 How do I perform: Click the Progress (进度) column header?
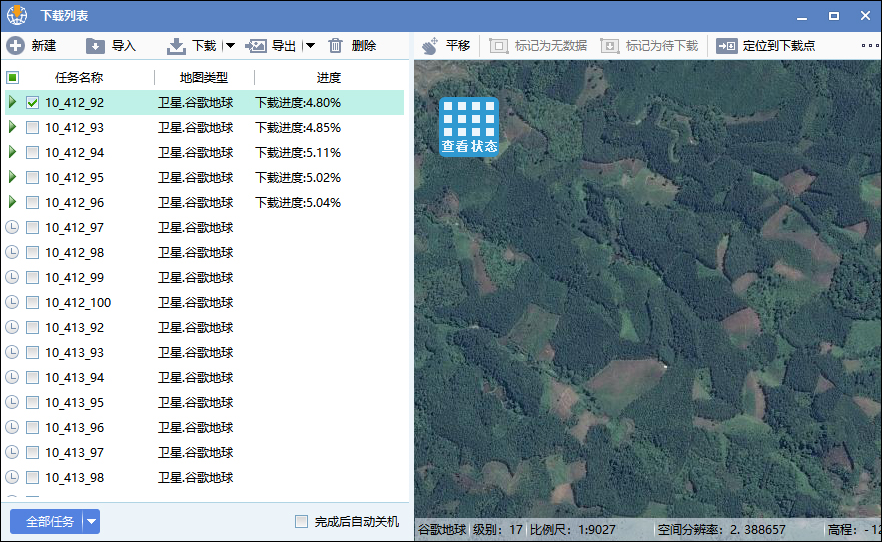(328, 78)
